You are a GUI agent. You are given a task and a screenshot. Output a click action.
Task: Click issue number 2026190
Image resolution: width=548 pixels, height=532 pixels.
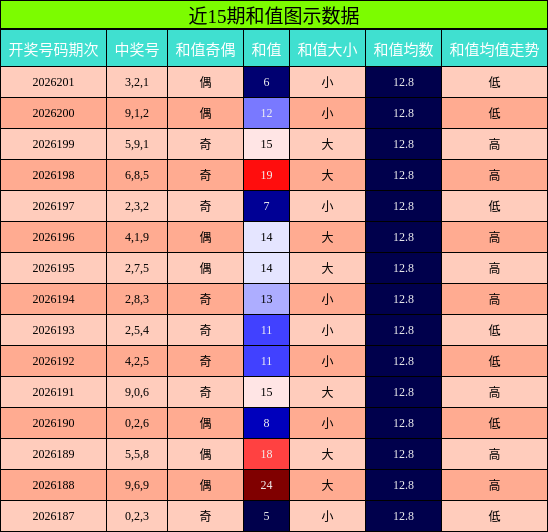click(x=53, y=423)
